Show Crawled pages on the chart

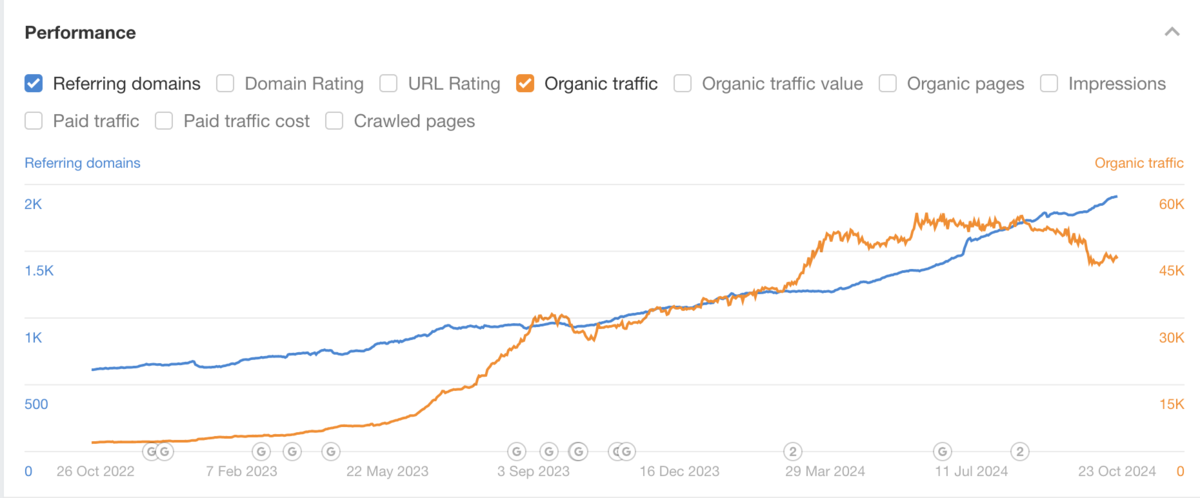[x=335, y=121]
